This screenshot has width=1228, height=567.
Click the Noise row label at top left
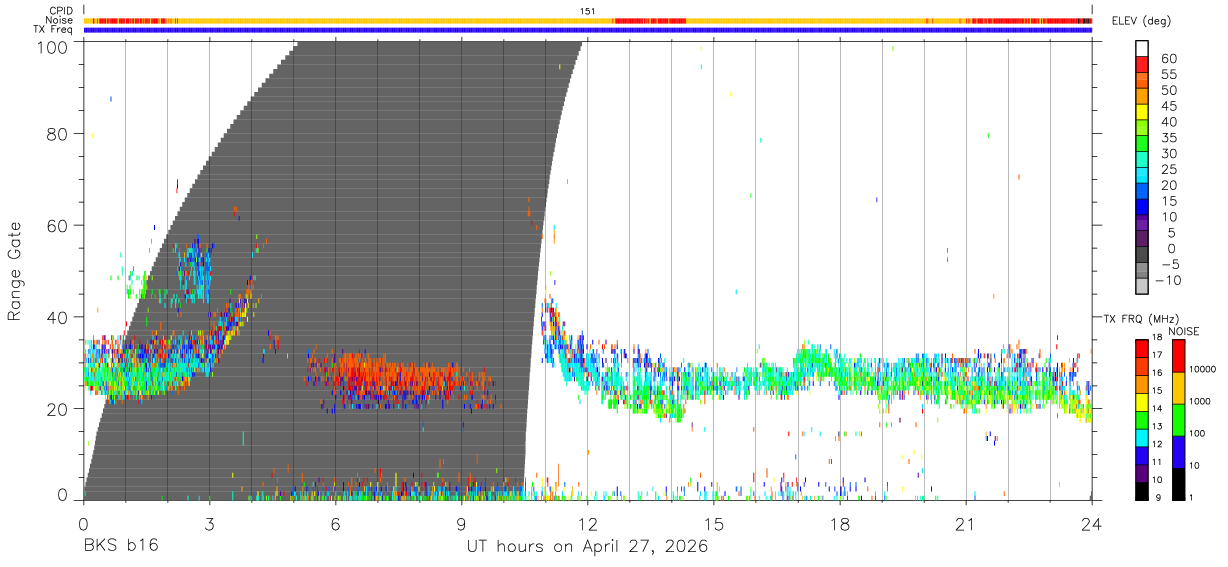click(60, 20)
